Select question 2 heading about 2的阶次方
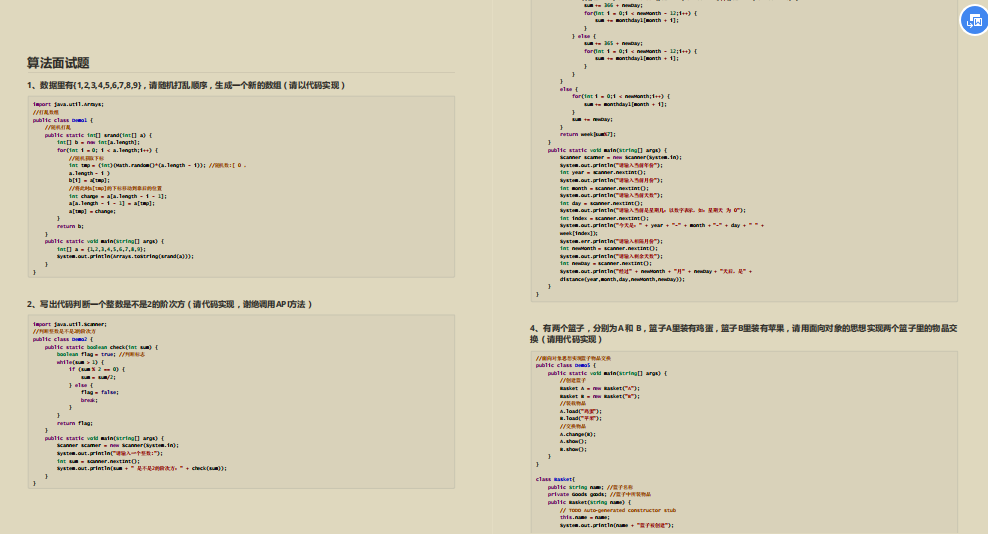 169,304
